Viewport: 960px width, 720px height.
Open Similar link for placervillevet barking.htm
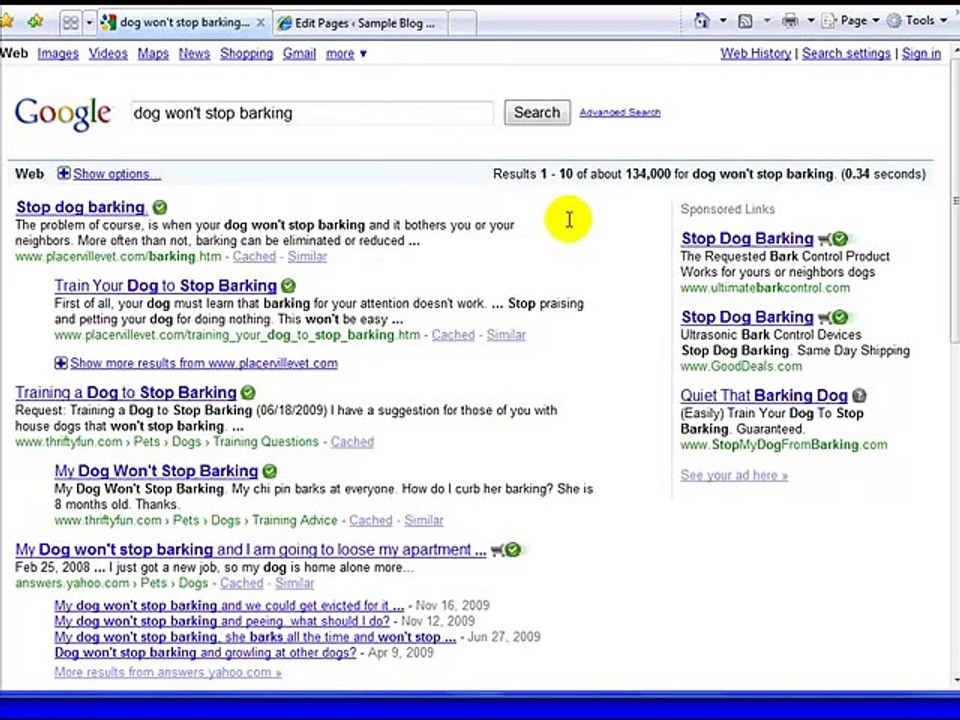[307, 257]
